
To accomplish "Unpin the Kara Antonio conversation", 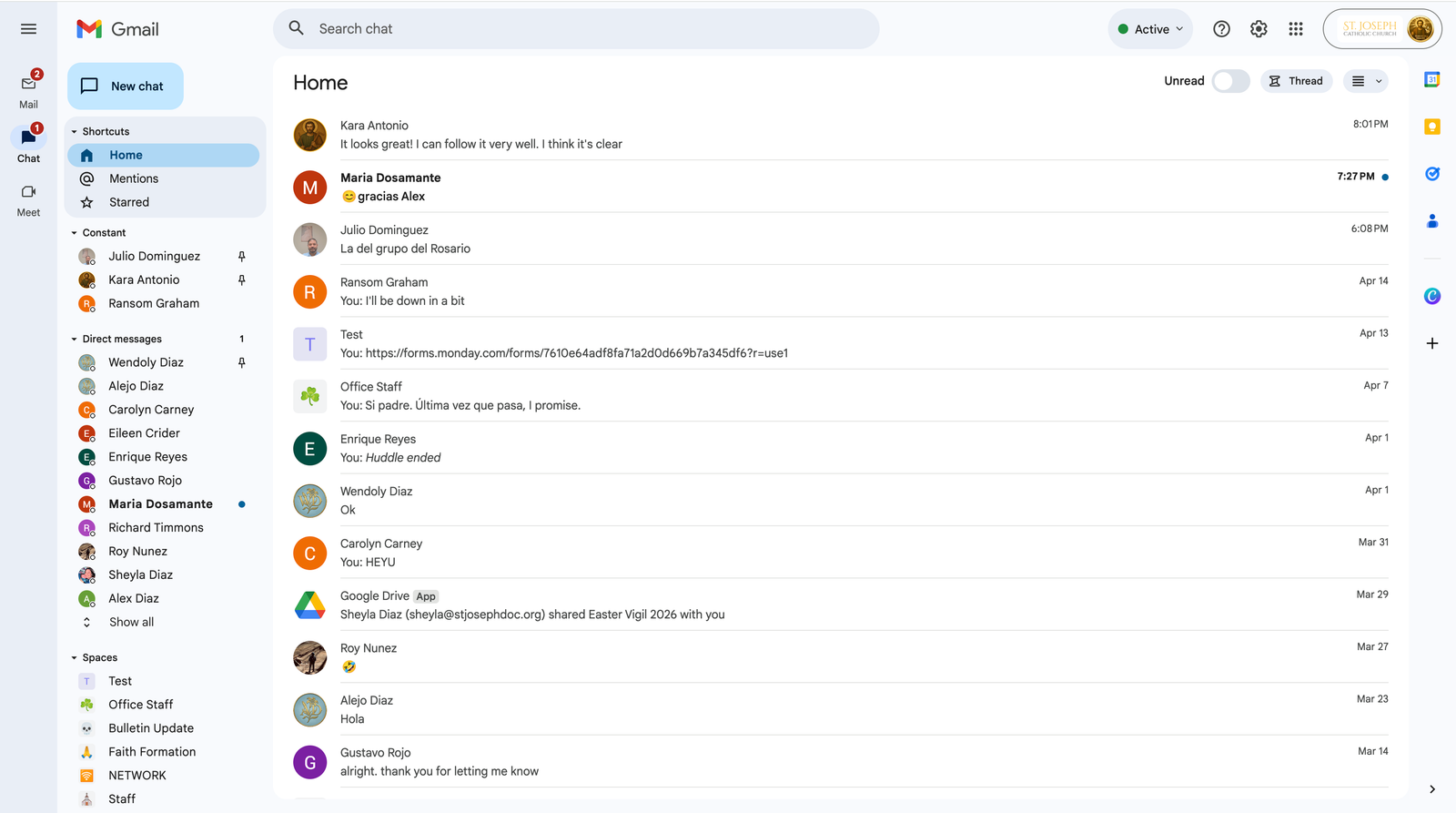I will pos(241,280).
